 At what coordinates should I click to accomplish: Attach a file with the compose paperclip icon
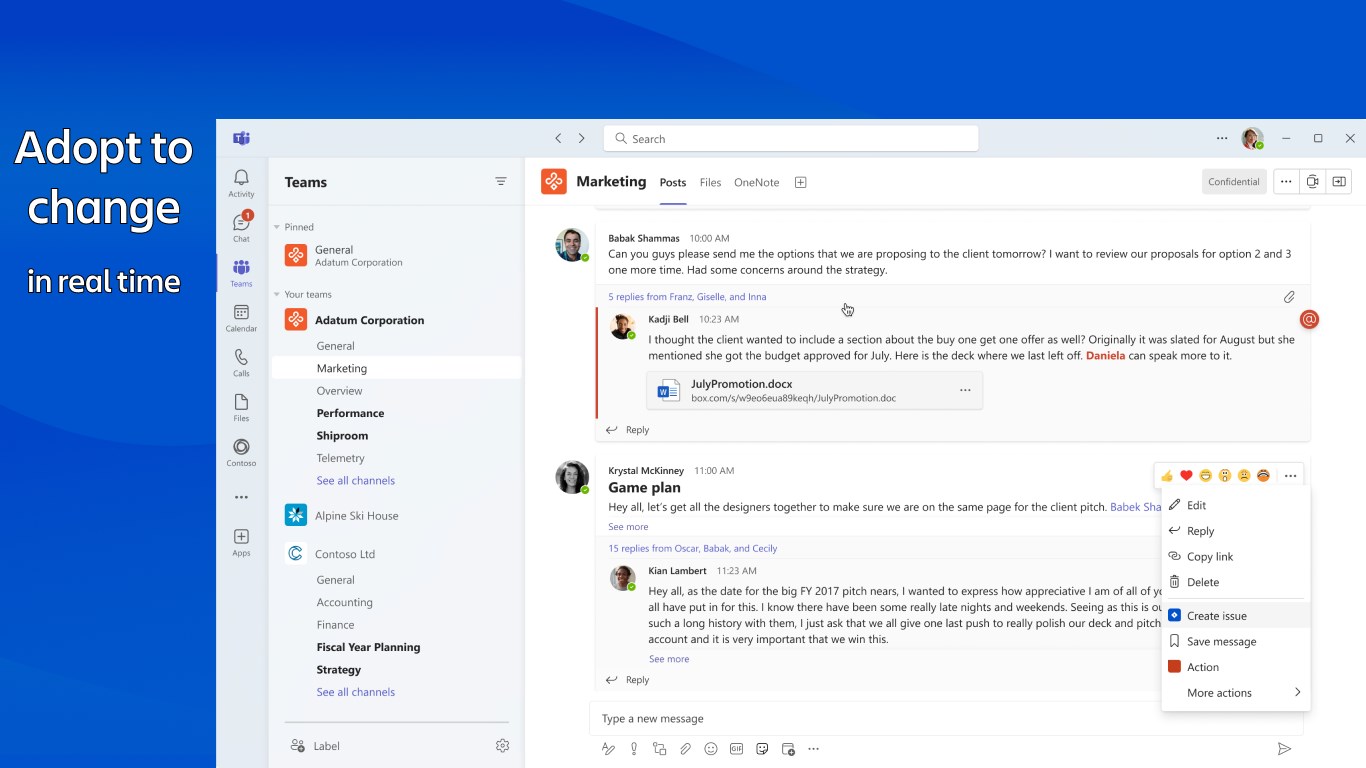[x=685, y=749]
